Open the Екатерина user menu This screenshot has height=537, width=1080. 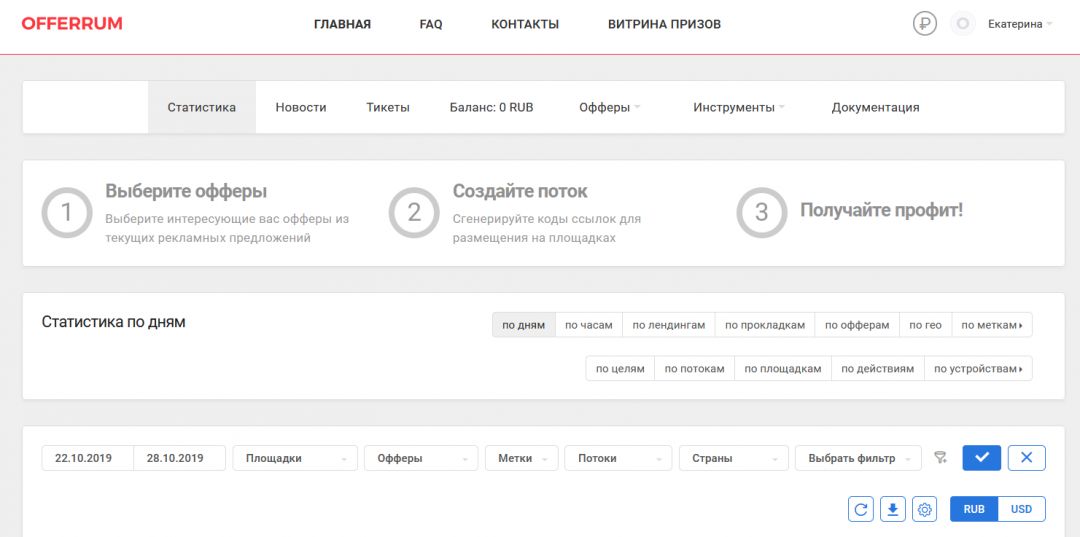point(1020,24)
